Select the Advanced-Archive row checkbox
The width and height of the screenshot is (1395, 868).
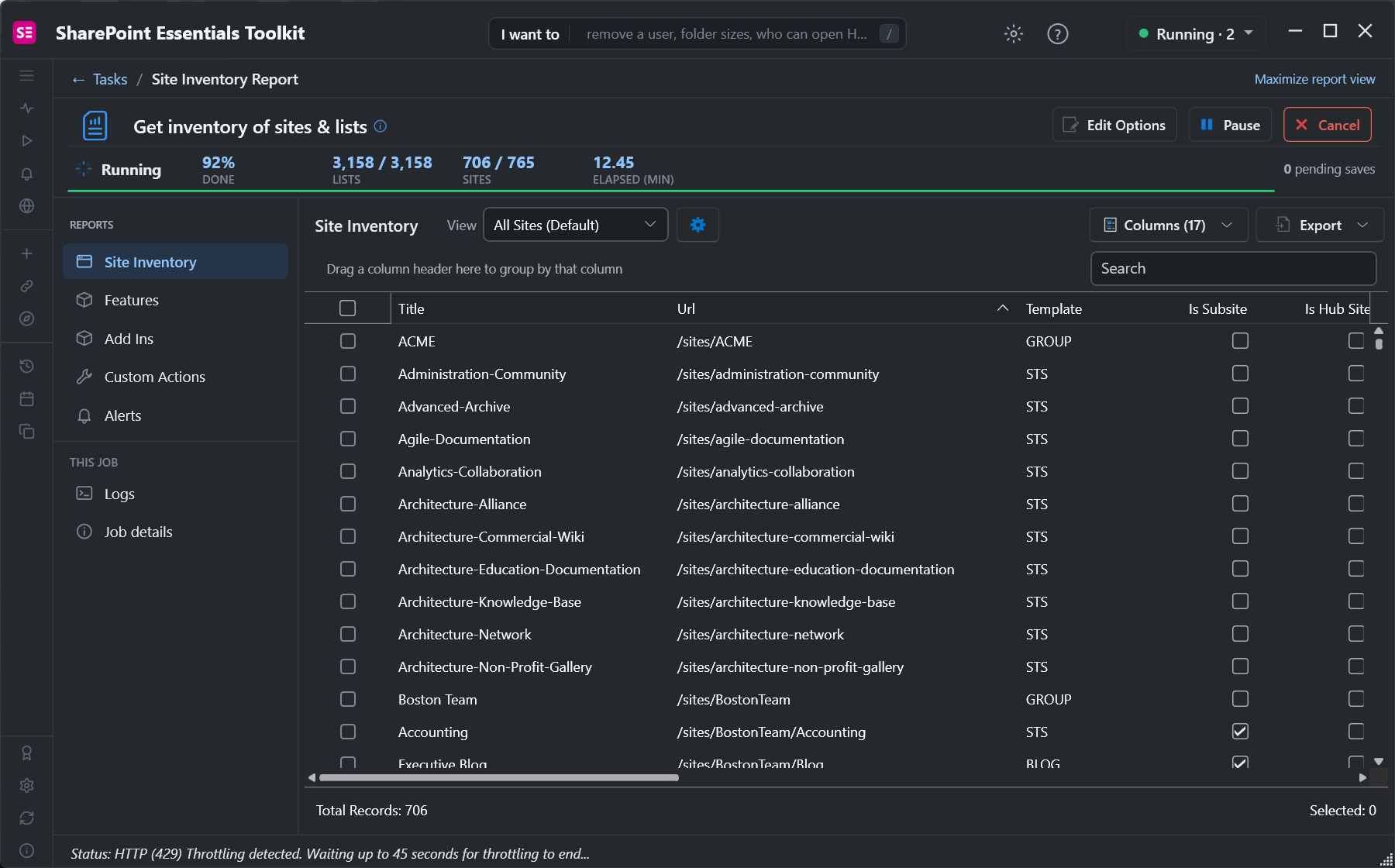348,406
